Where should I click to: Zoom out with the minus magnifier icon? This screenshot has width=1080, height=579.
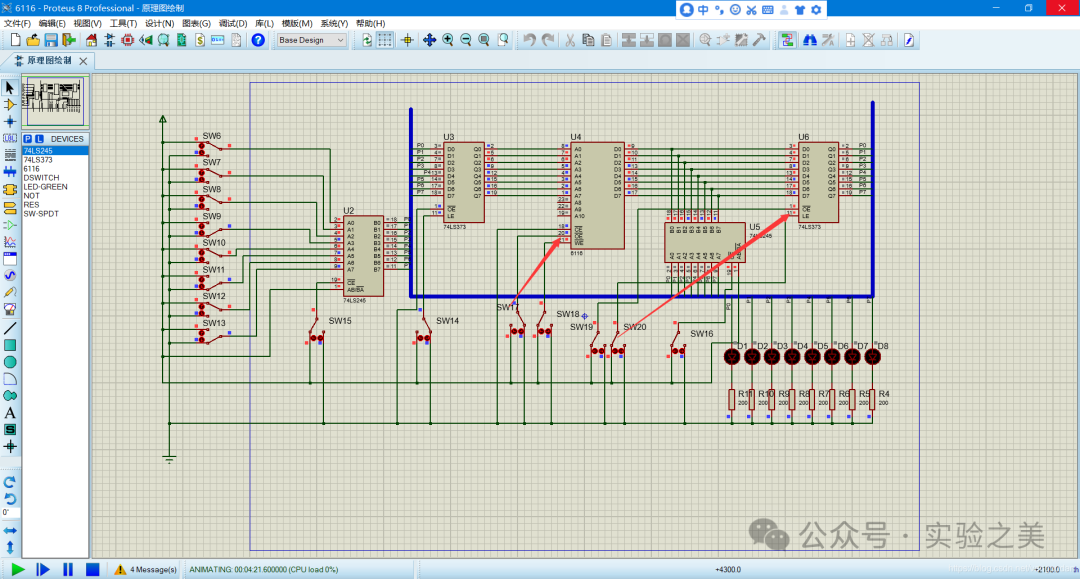466,41
